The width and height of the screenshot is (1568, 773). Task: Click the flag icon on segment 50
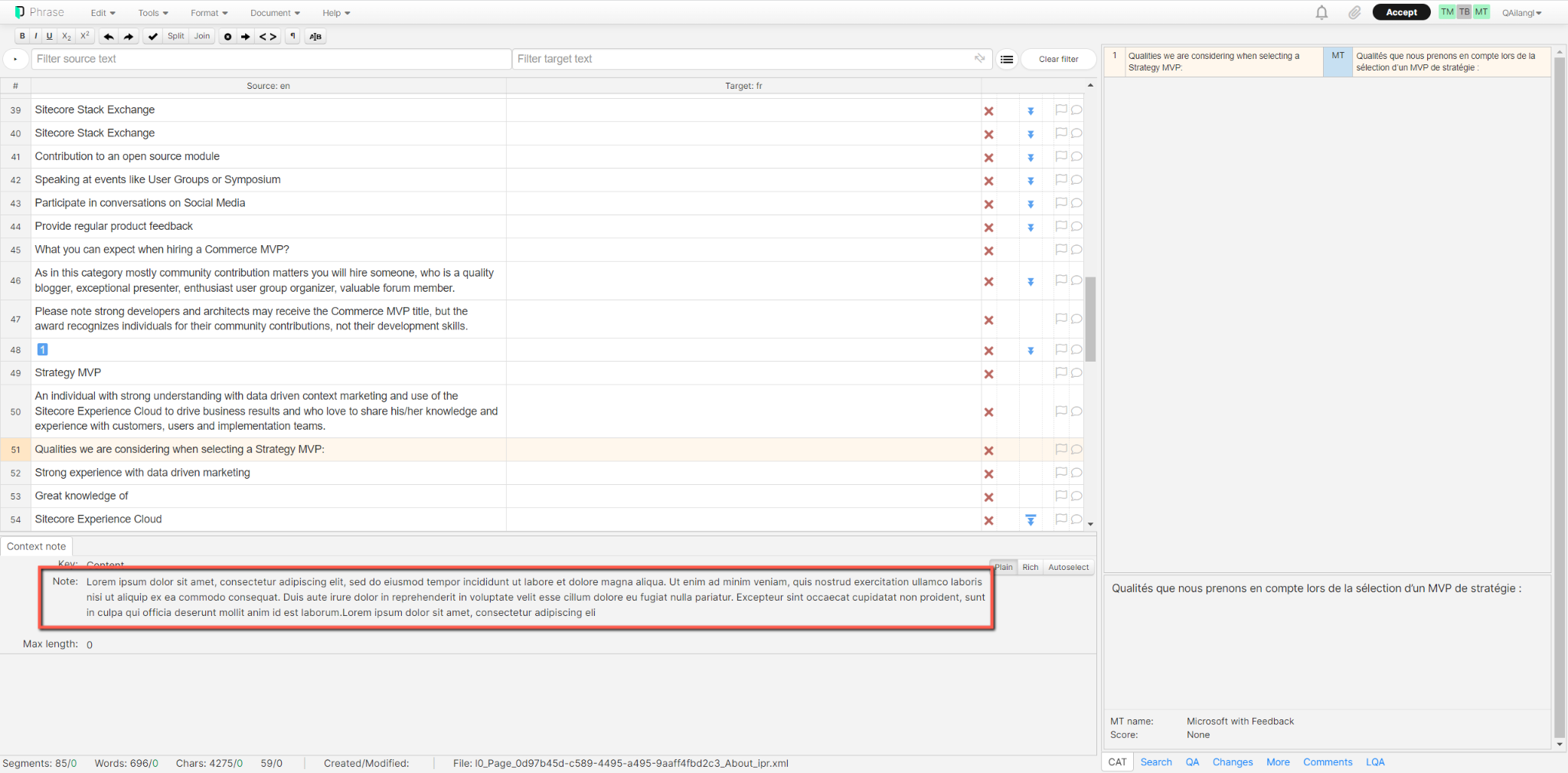pos(1061,411)
